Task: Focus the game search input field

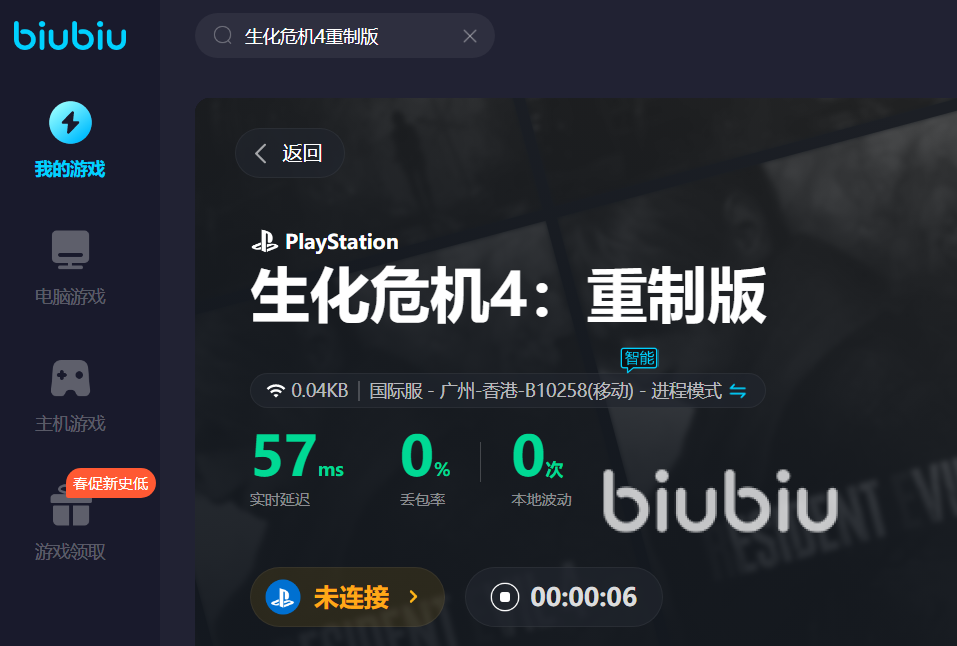Action: pyautogui.click(x=345, y=36)
